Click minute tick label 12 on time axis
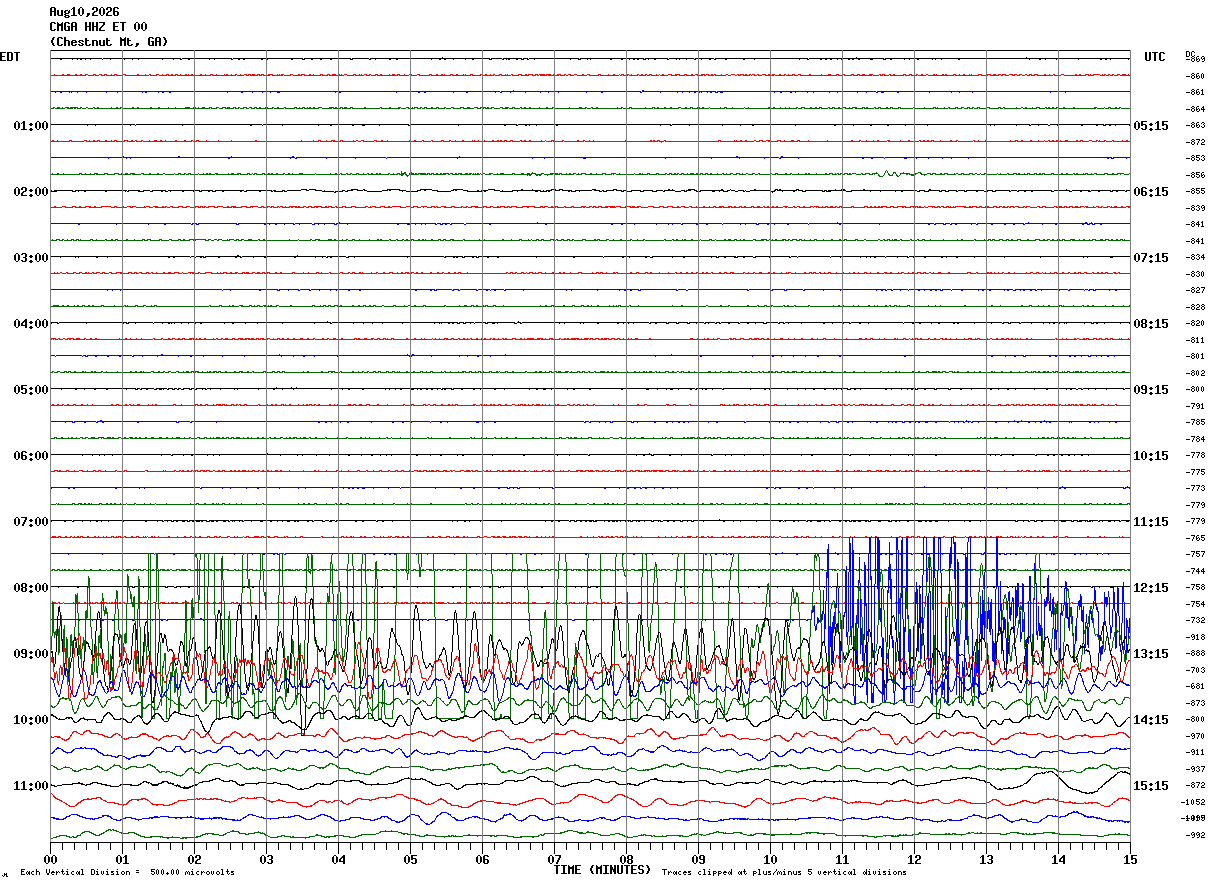Image resolution: width=1210 pixels, height=886 pixels. coord(915,859)
